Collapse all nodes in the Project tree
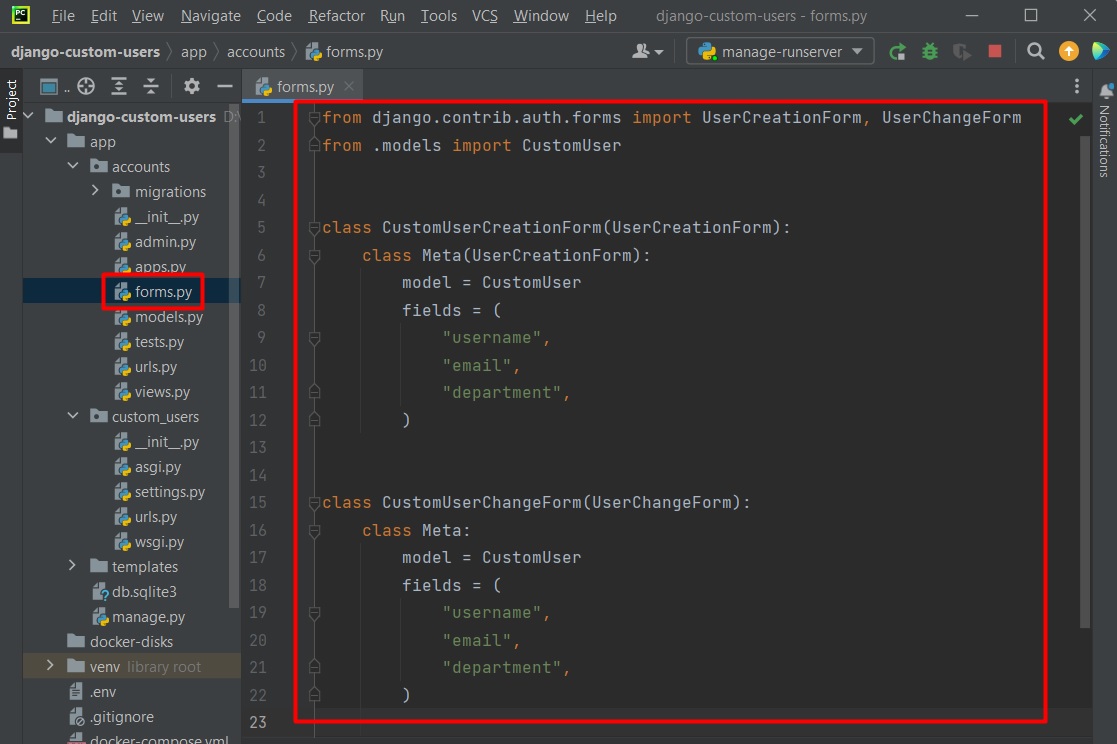Image resolution: width=1117 pixels, height=744 pixels. coord(150,86)
